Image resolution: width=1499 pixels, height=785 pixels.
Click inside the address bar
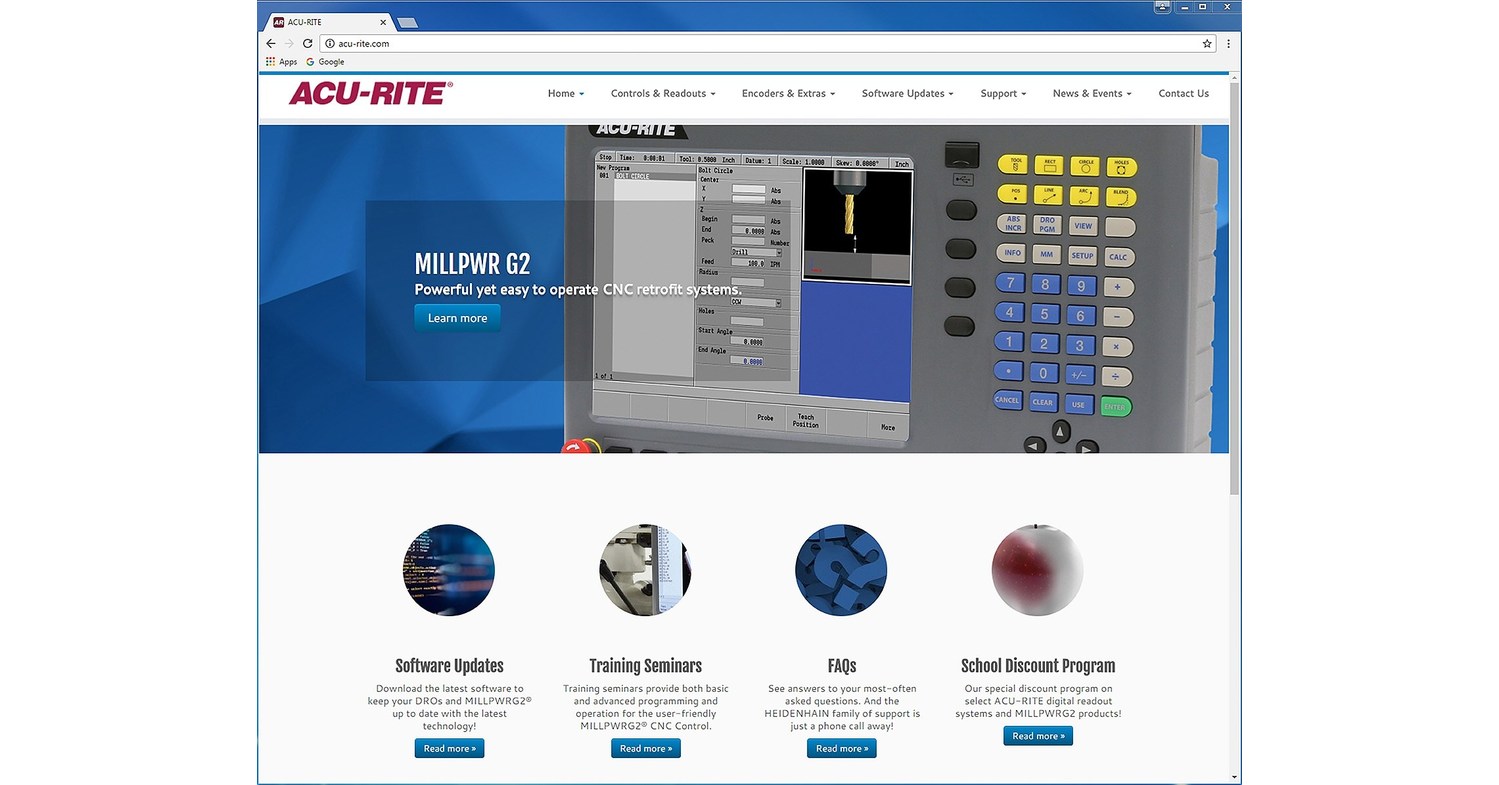[600, 43]
